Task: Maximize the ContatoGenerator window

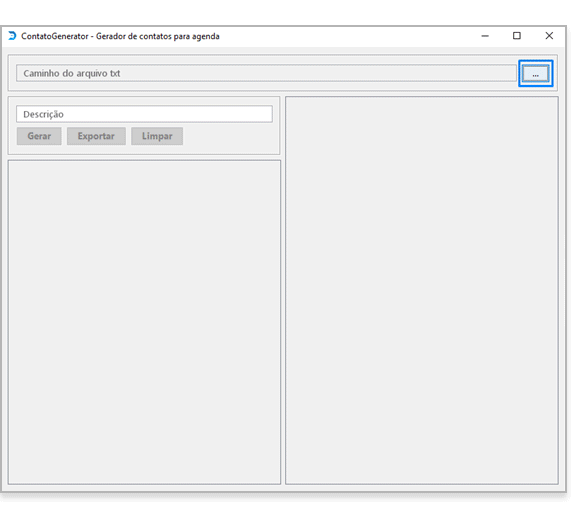Action: click(517, 36)
